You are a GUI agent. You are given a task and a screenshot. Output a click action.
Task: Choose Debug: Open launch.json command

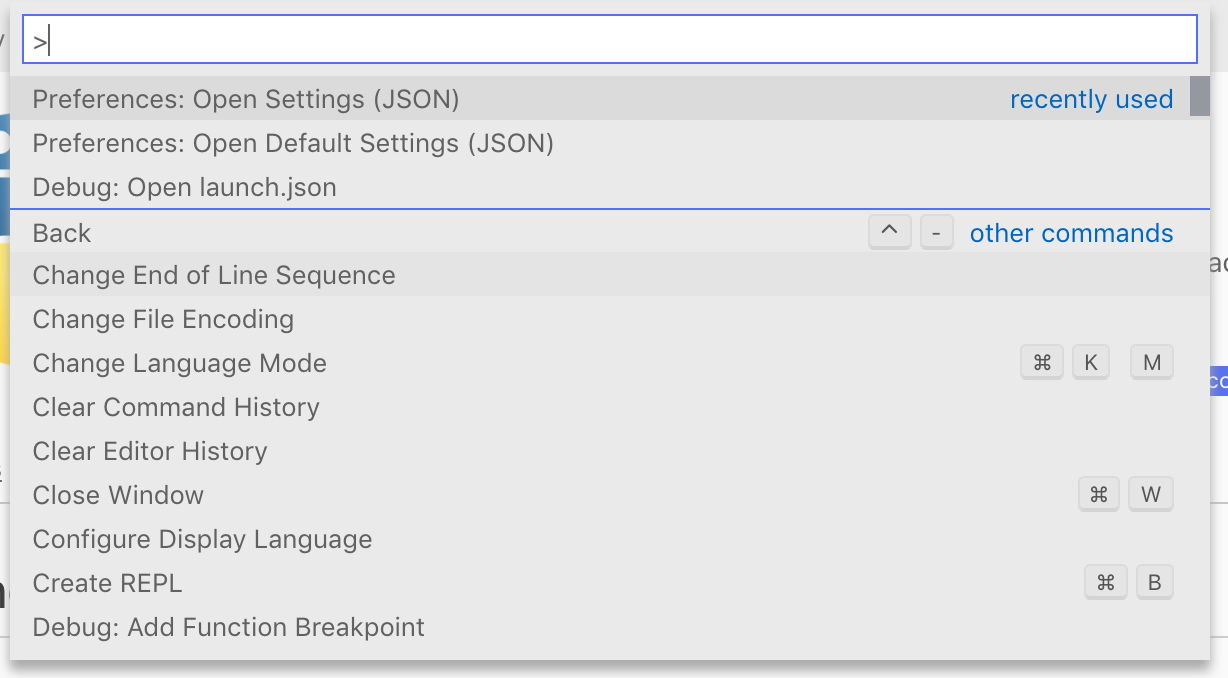click(184, 188)
